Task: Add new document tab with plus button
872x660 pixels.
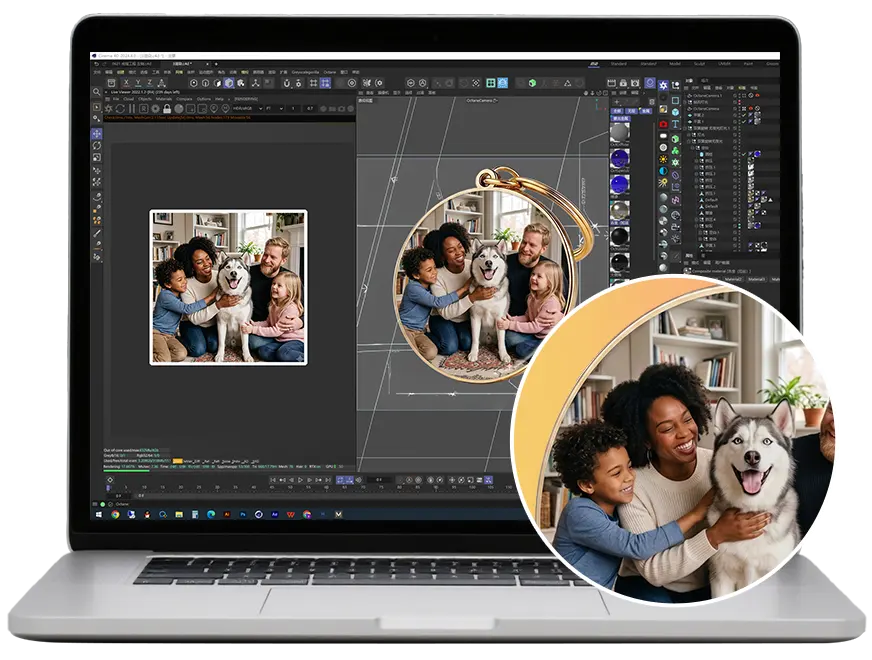Action: pos(216,64)
